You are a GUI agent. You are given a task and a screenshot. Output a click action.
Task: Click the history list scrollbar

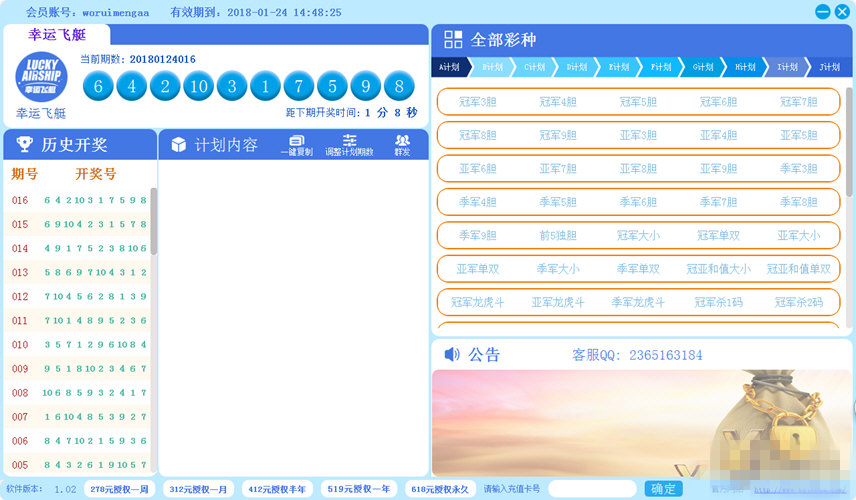153,221
